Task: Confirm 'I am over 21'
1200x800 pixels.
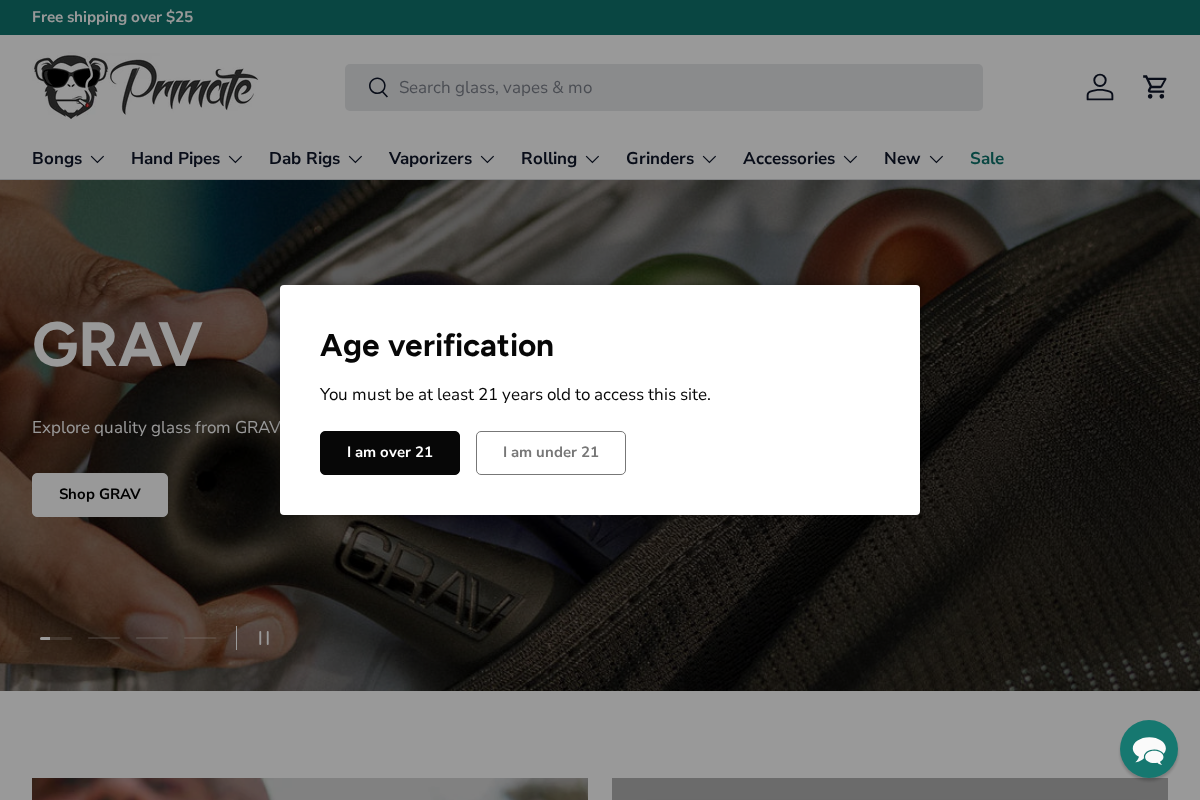Action: click(390, 453)
